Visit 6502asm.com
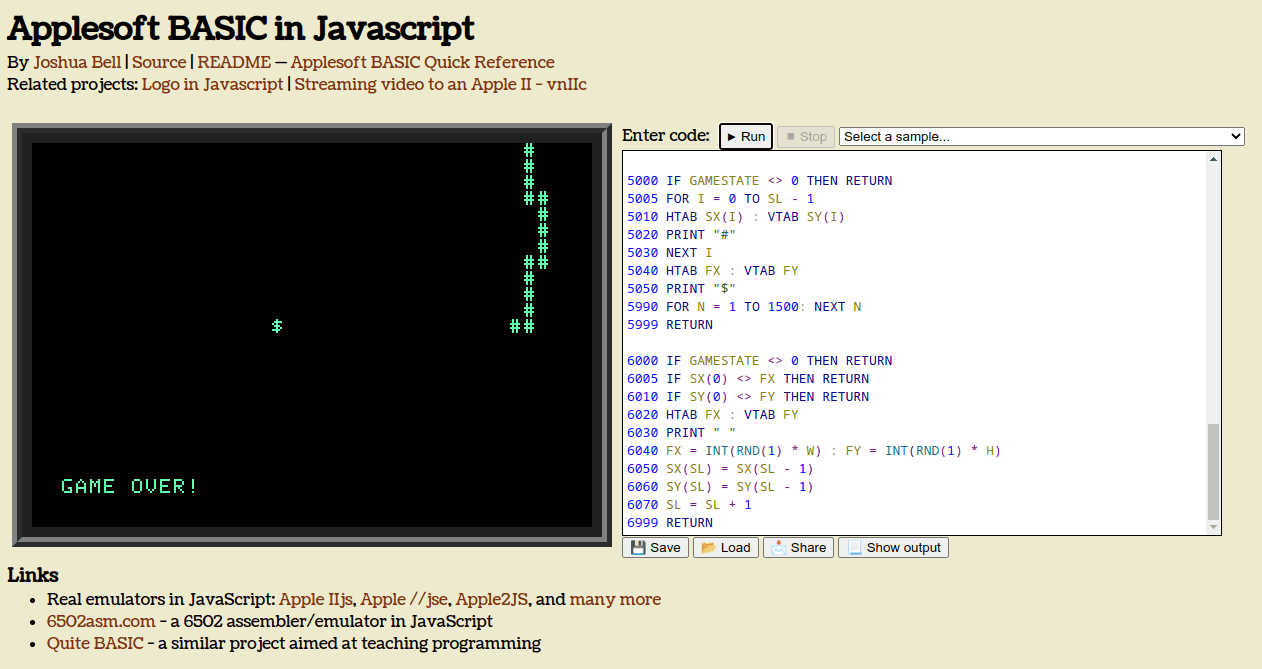 [101, 621]
